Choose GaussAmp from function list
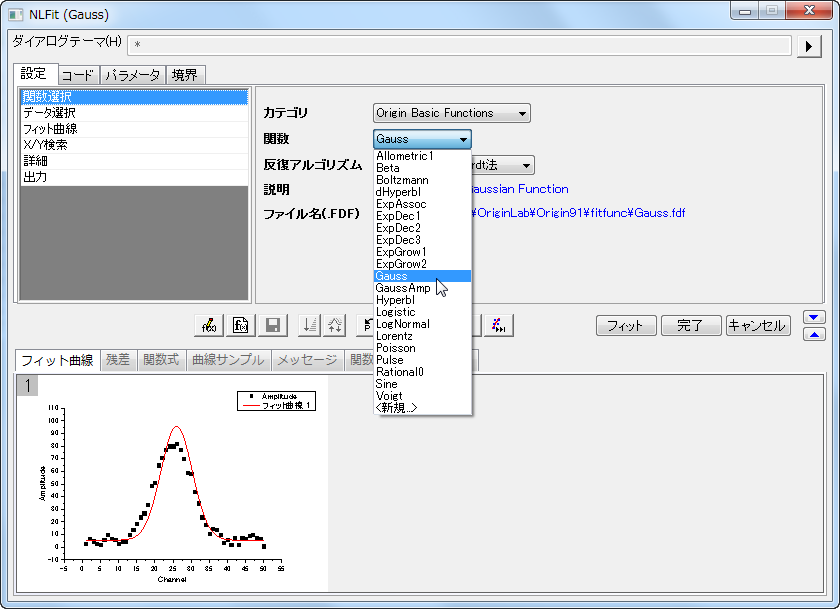Screen dimensions: 840x609 (422, 288)
